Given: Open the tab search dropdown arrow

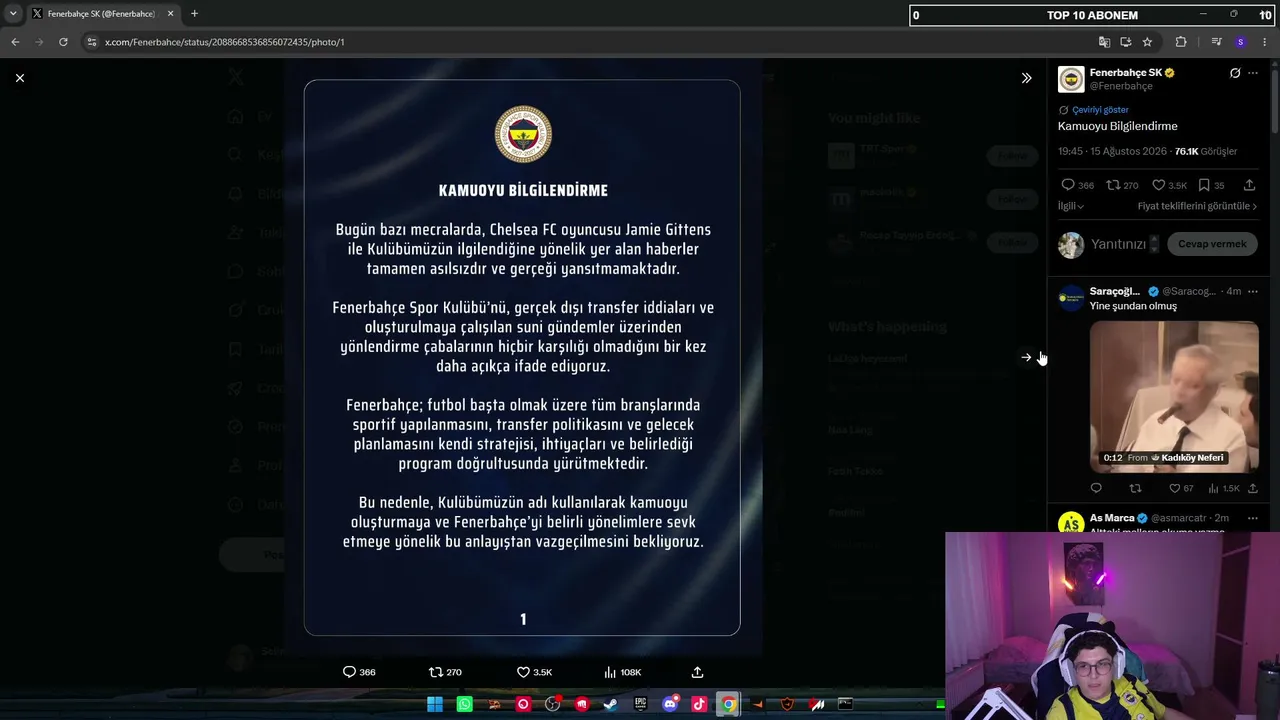Looking at the screenshot, I should (x=13, y=14).
